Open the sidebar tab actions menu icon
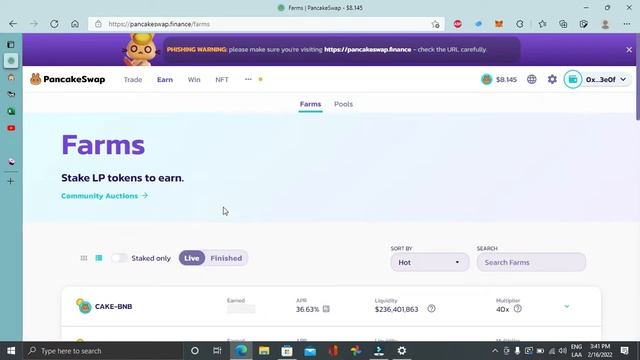 click(x=11, y=44)
